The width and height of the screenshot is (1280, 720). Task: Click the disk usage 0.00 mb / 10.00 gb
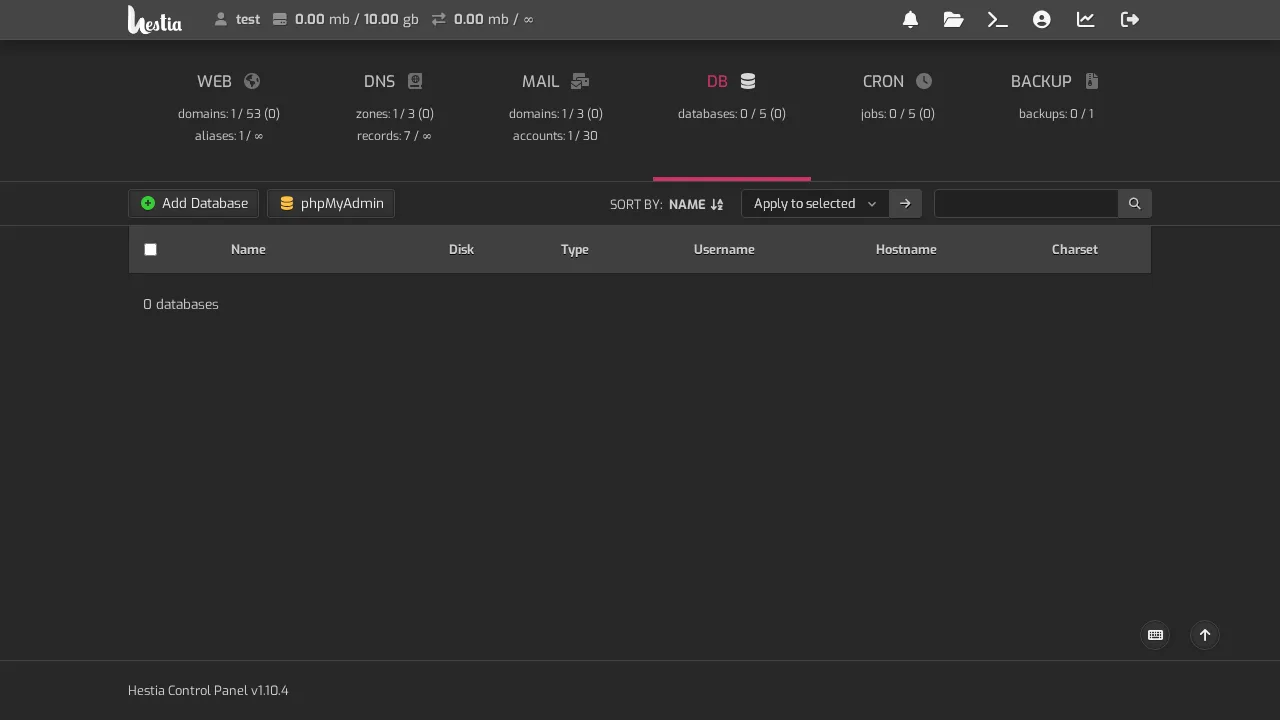[x=346, y=19]
